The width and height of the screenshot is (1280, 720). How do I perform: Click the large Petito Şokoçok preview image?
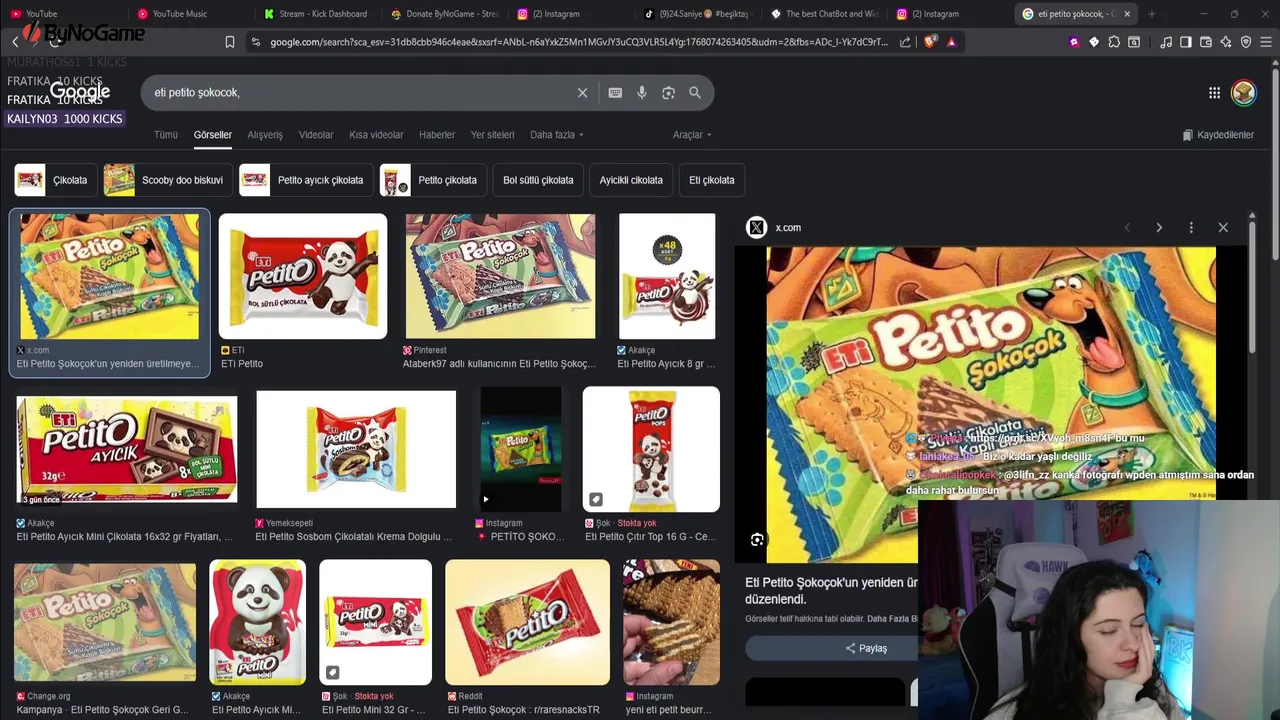tap(991, 405)
